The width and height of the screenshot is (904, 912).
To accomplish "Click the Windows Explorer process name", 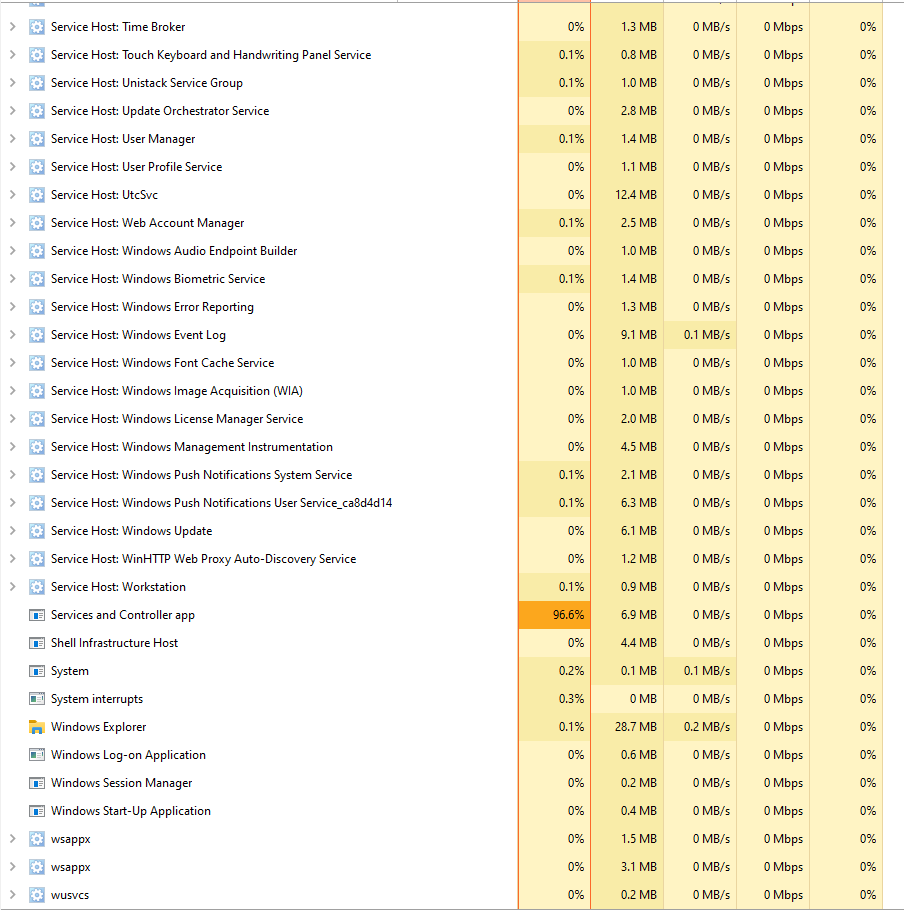I will pyautogui.click(x=98, y=727).
